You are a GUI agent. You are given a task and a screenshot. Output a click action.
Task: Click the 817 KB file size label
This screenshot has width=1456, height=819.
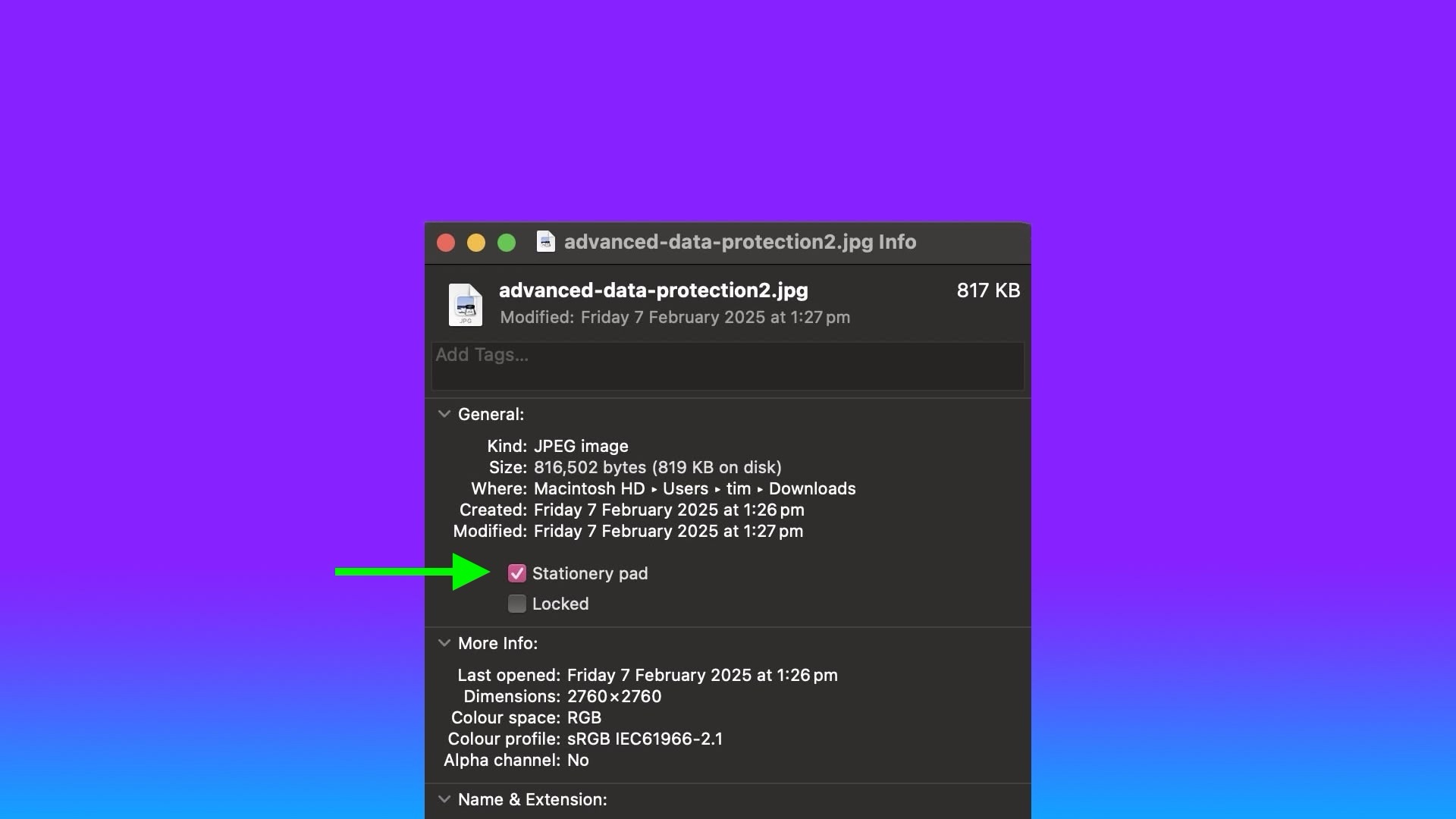[x=988, y=290]
